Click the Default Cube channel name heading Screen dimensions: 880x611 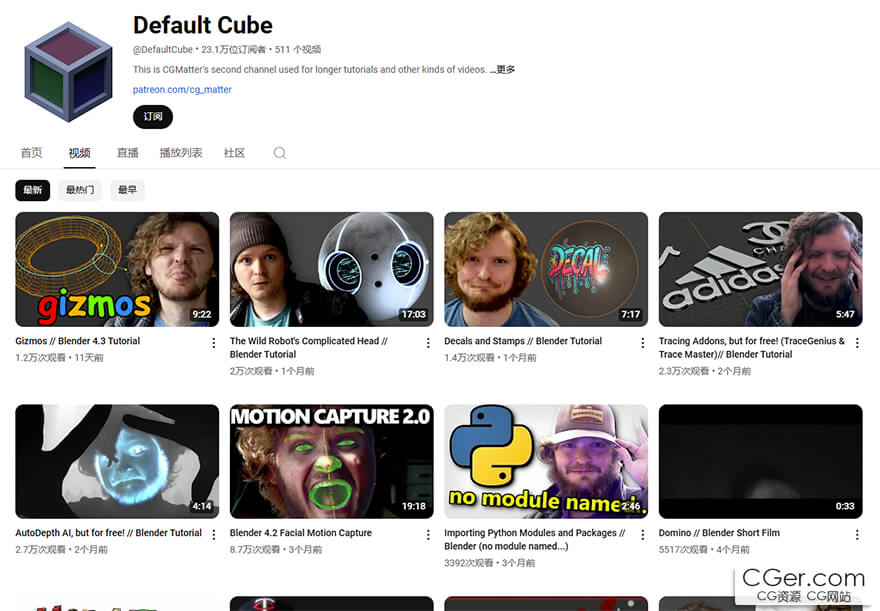[x=203, y=25]
